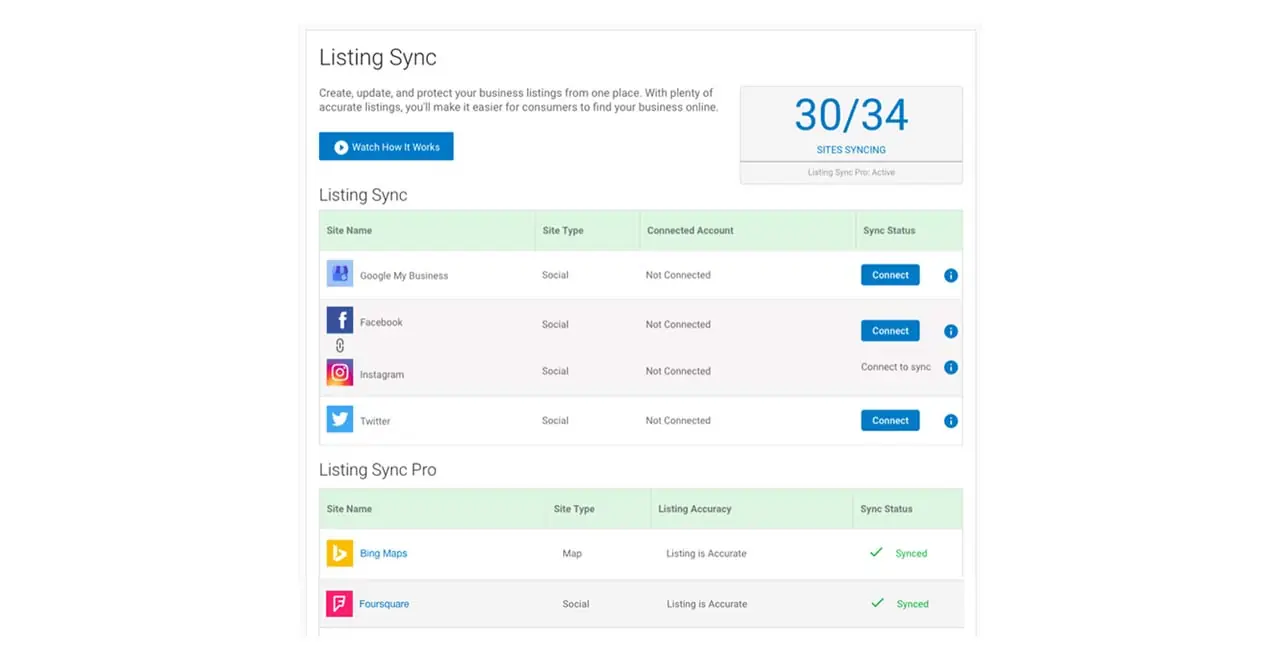Connect the Twitter account
1280x652 pixels.
[x=890, y=421]
